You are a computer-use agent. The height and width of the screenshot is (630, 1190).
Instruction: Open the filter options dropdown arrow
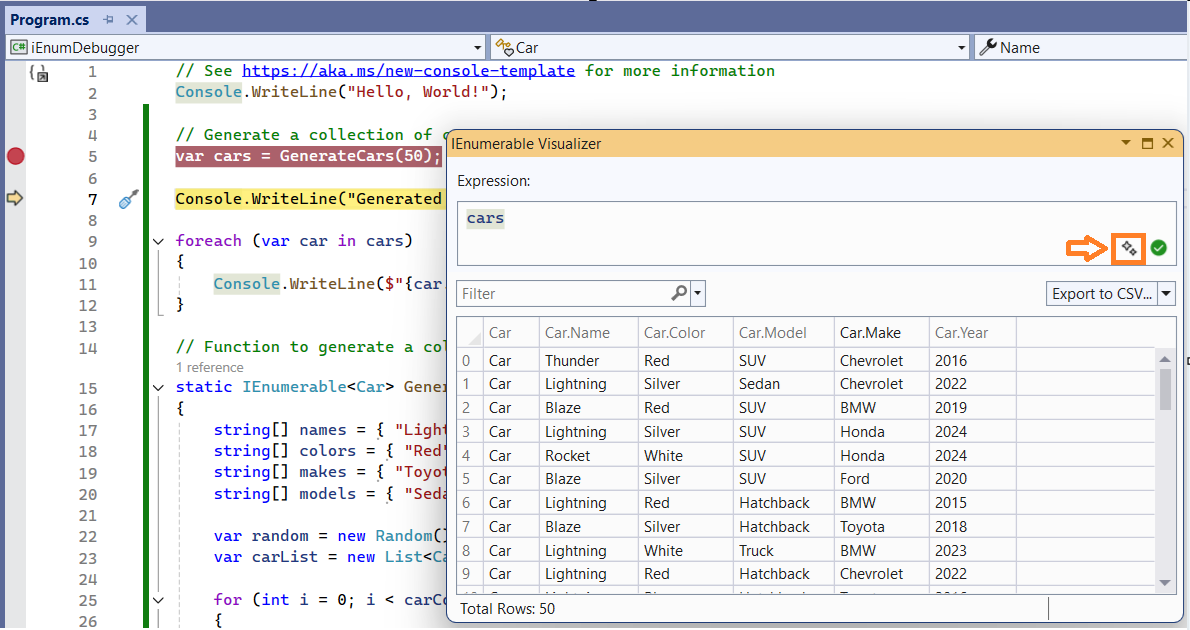[x=698, y=294]
